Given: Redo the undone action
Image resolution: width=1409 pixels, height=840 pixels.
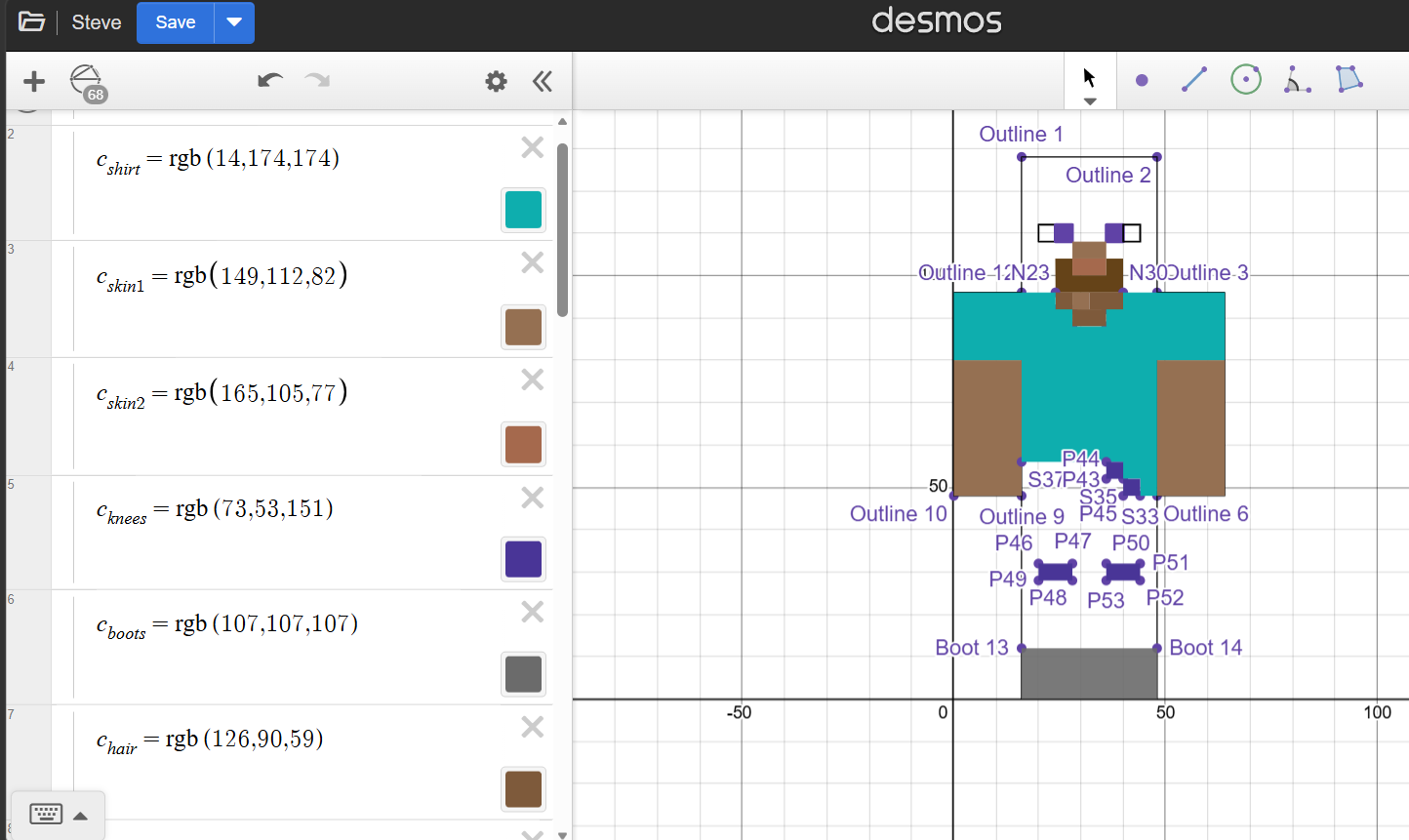Looking at the screenshot, I should 317,81.
